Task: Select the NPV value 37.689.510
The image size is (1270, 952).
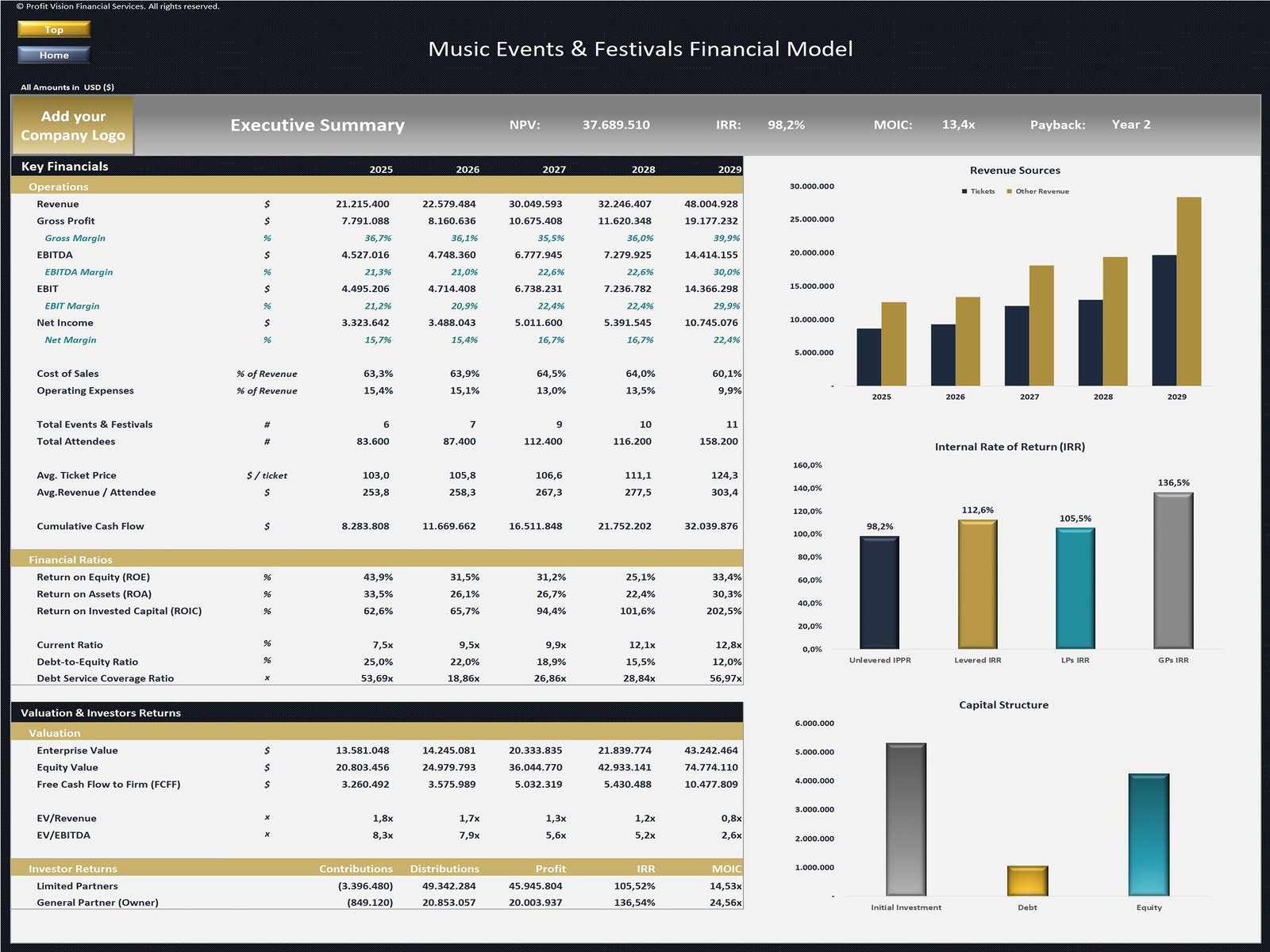Action: [615, 125]
